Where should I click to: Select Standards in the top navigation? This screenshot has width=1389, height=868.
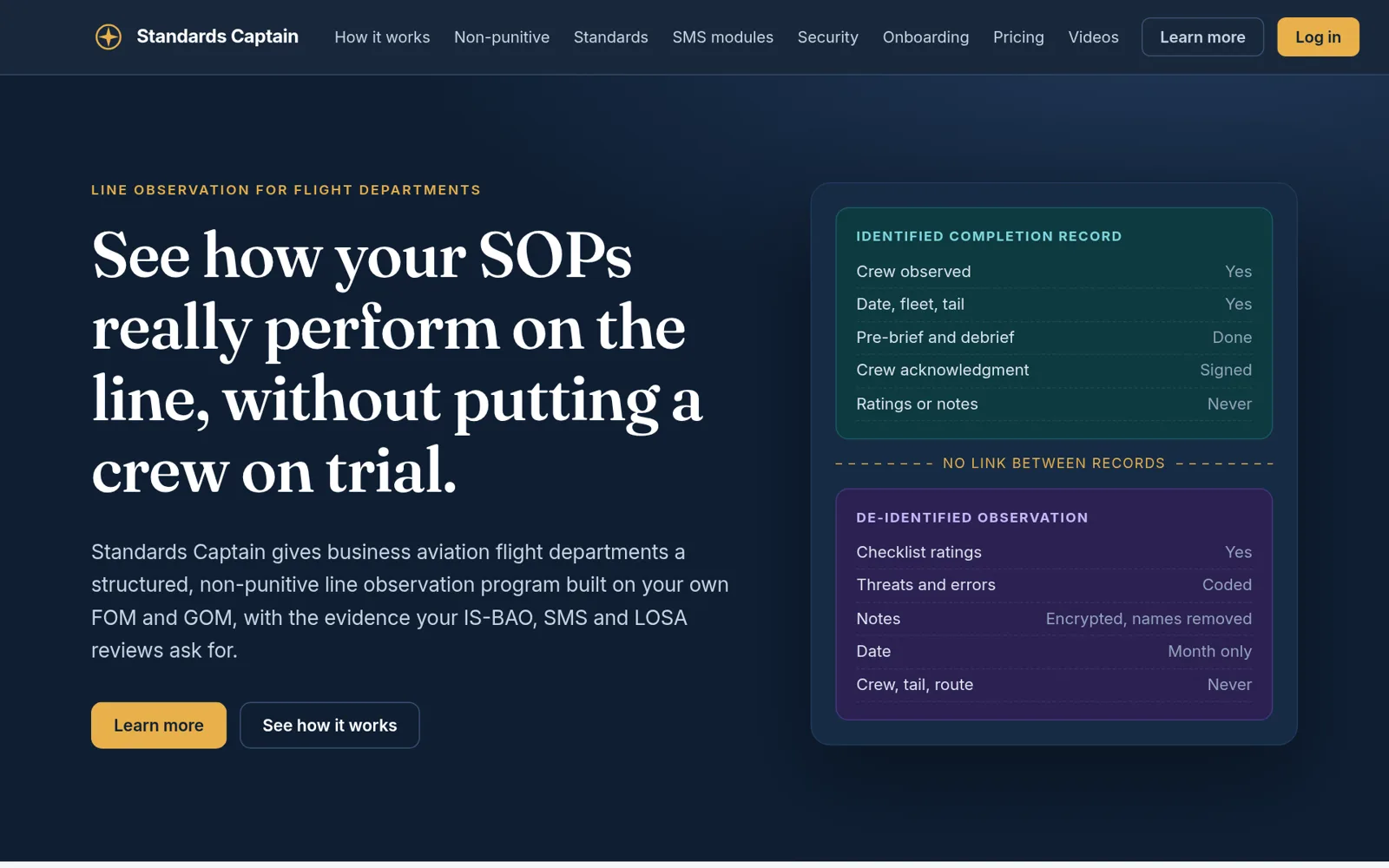tap(610, 37)
